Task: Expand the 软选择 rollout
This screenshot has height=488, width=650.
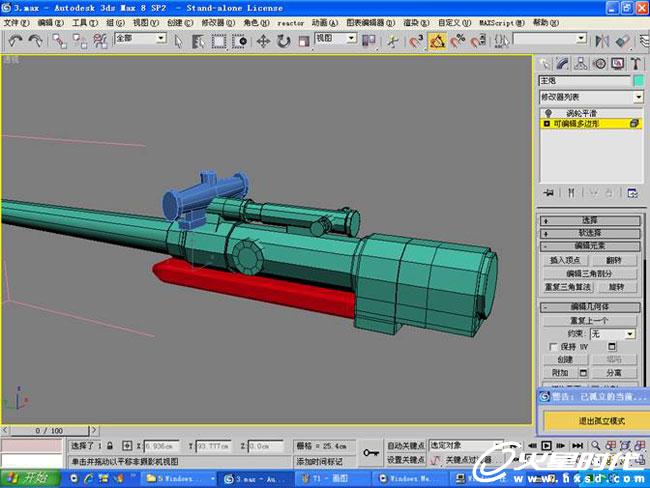Action: point(590,233)
